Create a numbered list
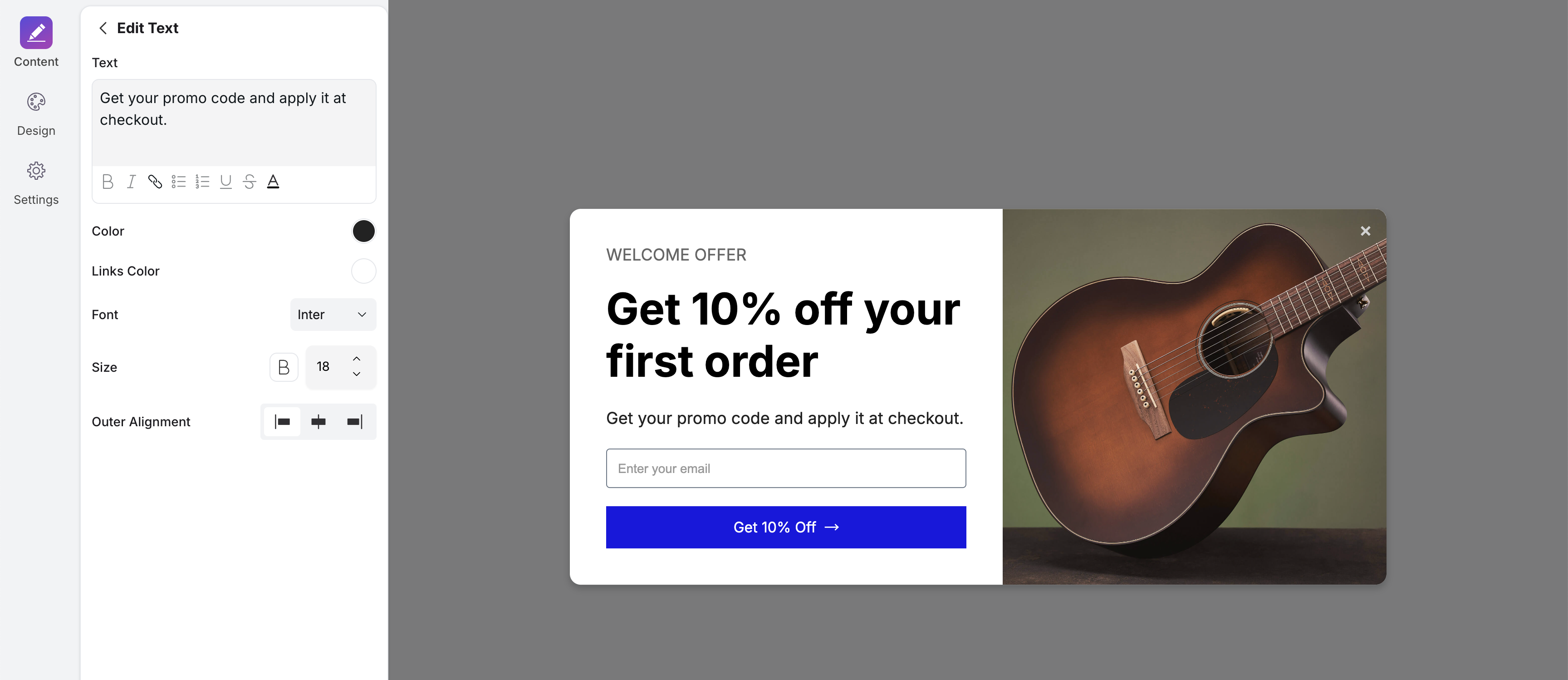1568x680 pixels. click(202, 182)
